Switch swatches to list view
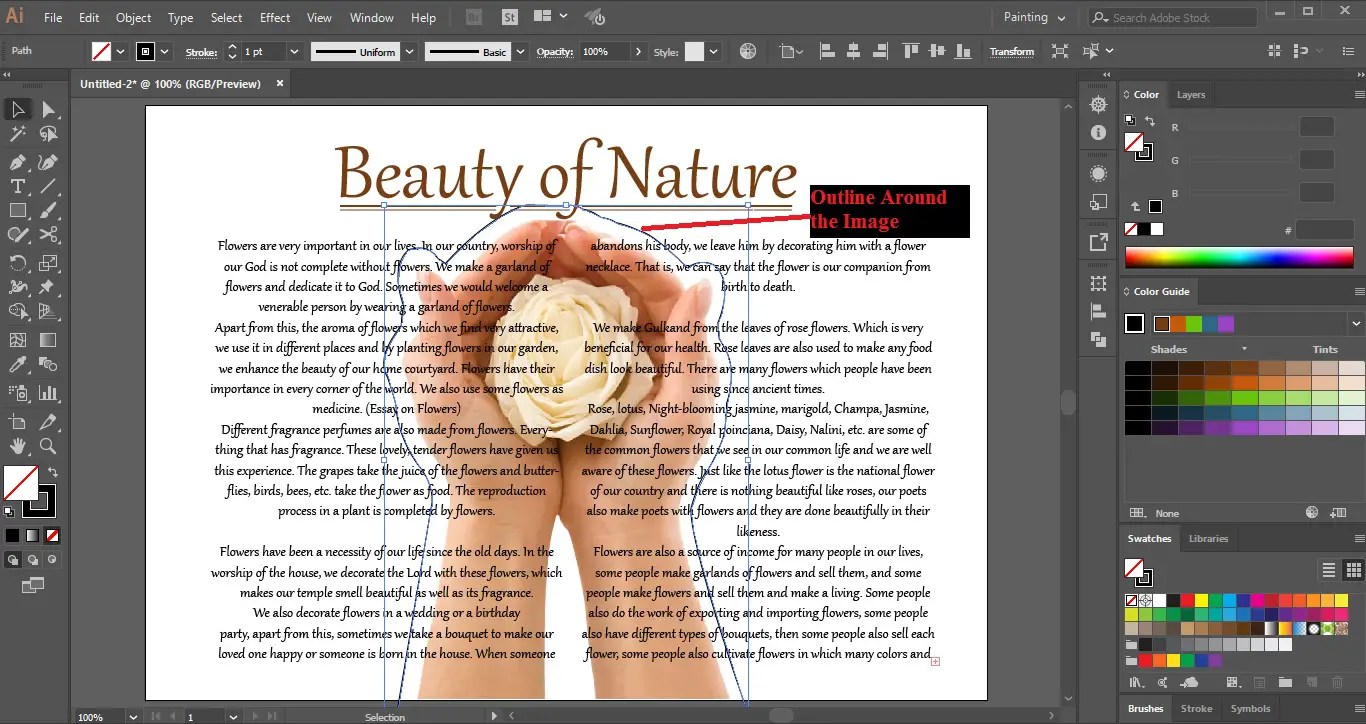Image resolution: width=1366 pixels, height=724 pixels. point(1329,570)
